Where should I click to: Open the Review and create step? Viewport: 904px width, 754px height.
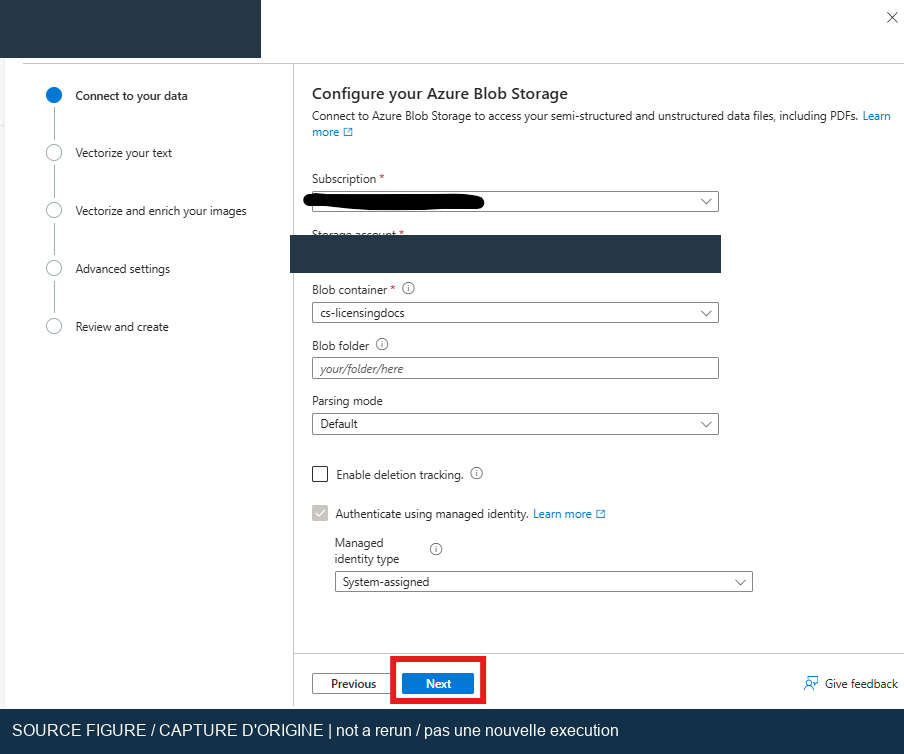coord(122,327)
